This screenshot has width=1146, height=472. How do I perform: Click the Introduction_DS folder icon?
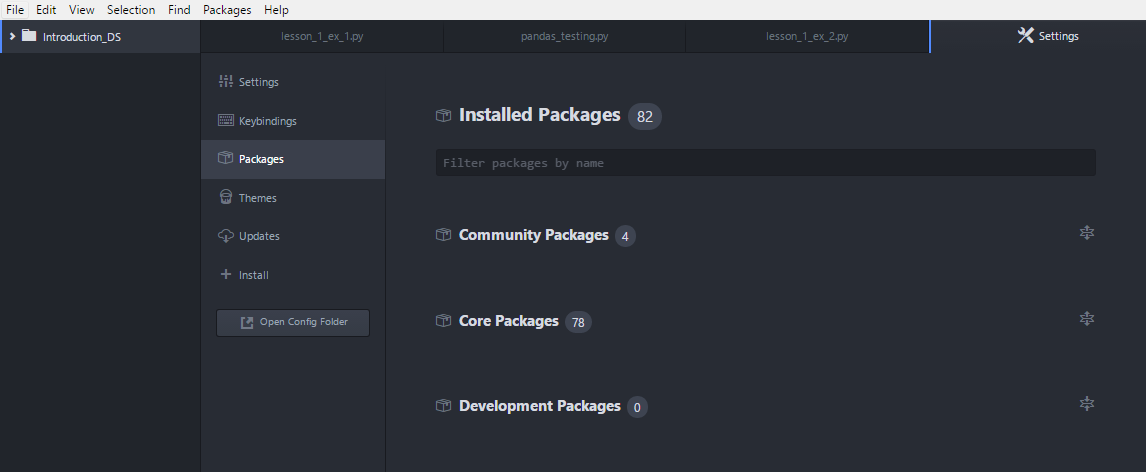(29, 36)
